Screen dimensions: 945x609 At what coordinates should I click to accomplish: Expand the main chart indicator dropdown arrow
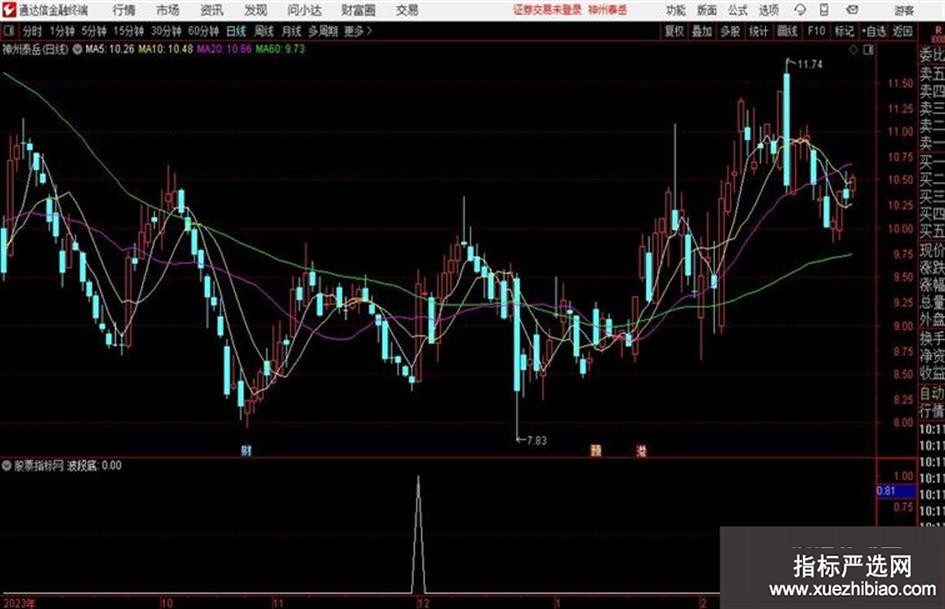tap(77, 49)
